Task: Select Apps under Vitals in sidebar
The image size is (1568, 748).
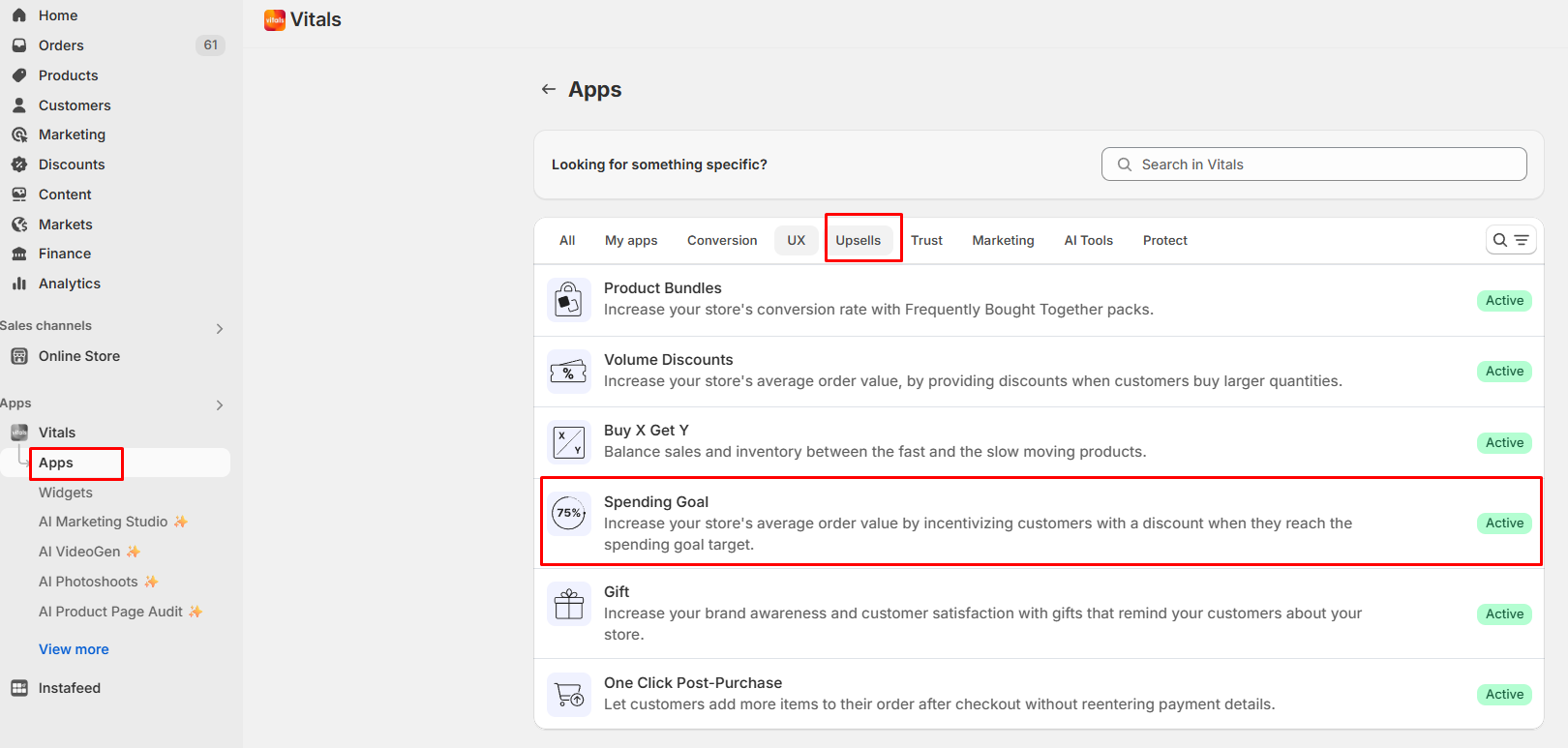Action: click(56, 463)
